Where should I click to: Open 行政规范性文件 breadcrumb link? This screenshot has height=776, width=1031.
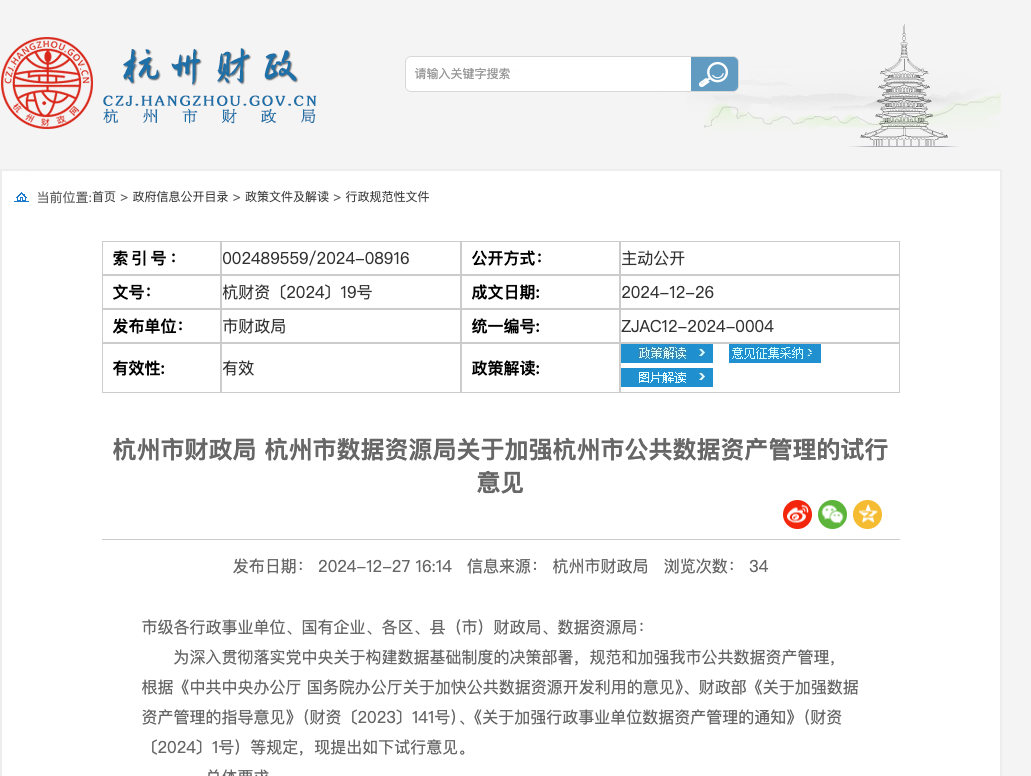387,197
